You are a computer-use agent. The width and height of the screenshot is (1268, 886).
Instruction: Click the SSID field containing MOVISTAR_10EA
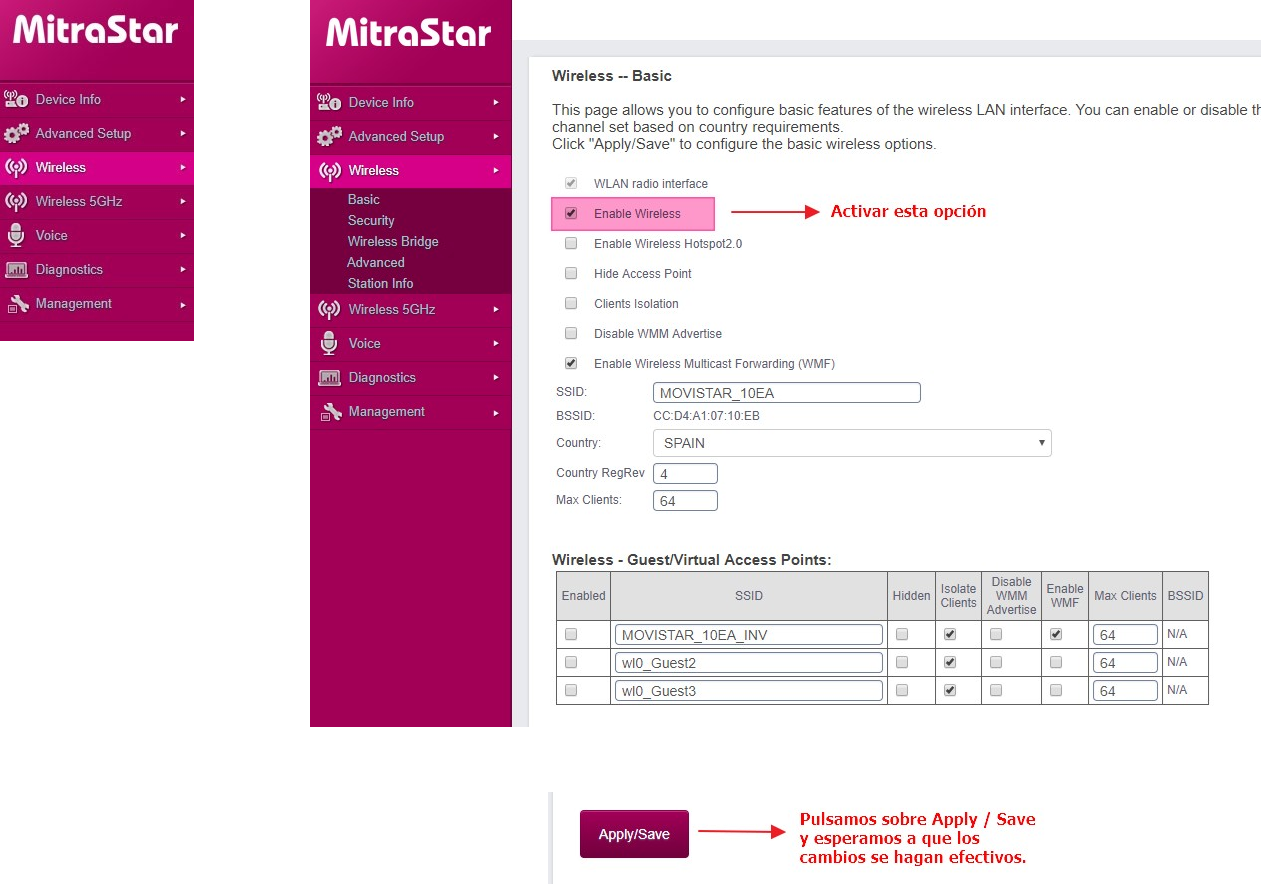[x=786, y=393]
